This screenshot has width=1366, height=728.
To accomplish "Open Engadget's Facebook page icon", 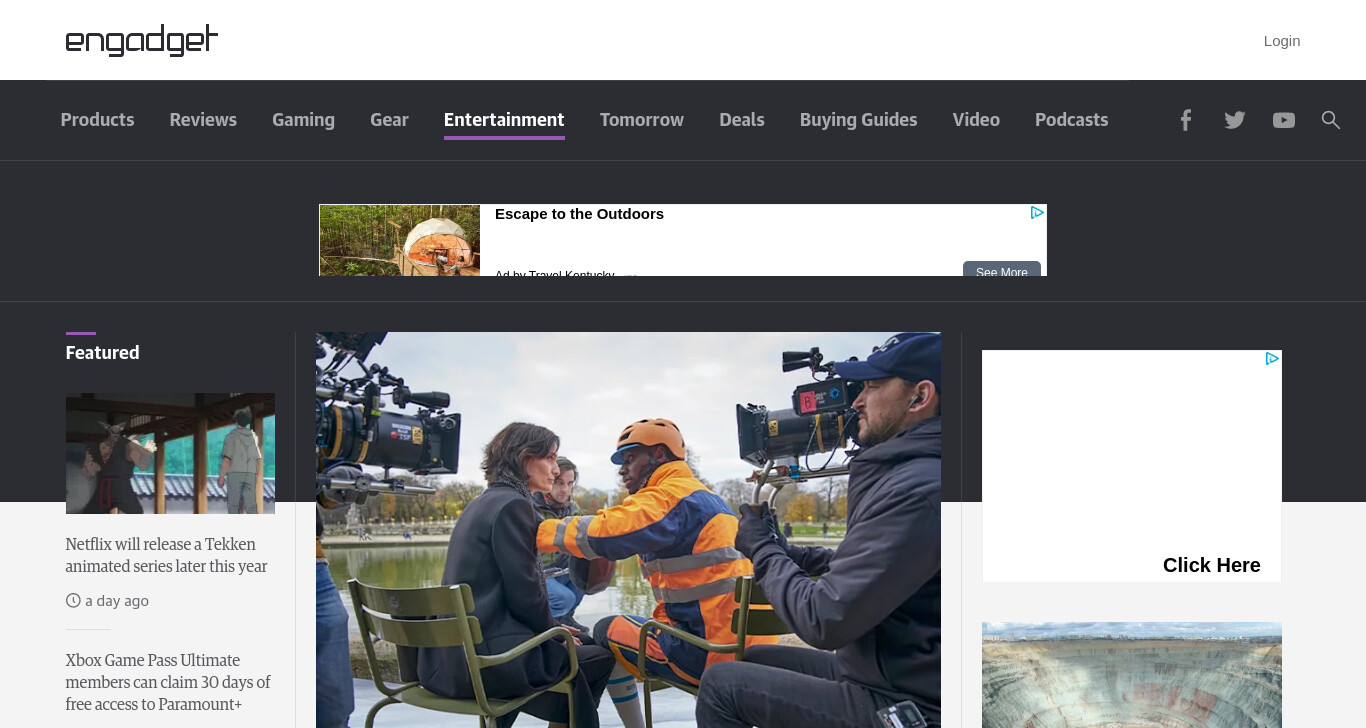I will (x=1185, y=120).
